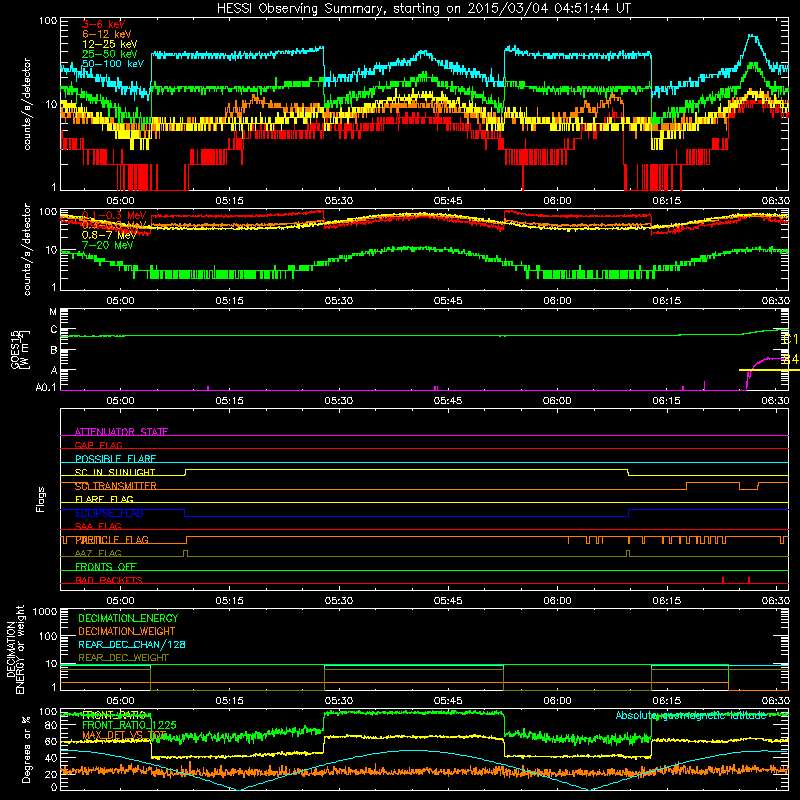Viewport: 800px width, 800px height.
Task: Select the cyan 50-100 keV legend entry
Action: tap(113, 64)
